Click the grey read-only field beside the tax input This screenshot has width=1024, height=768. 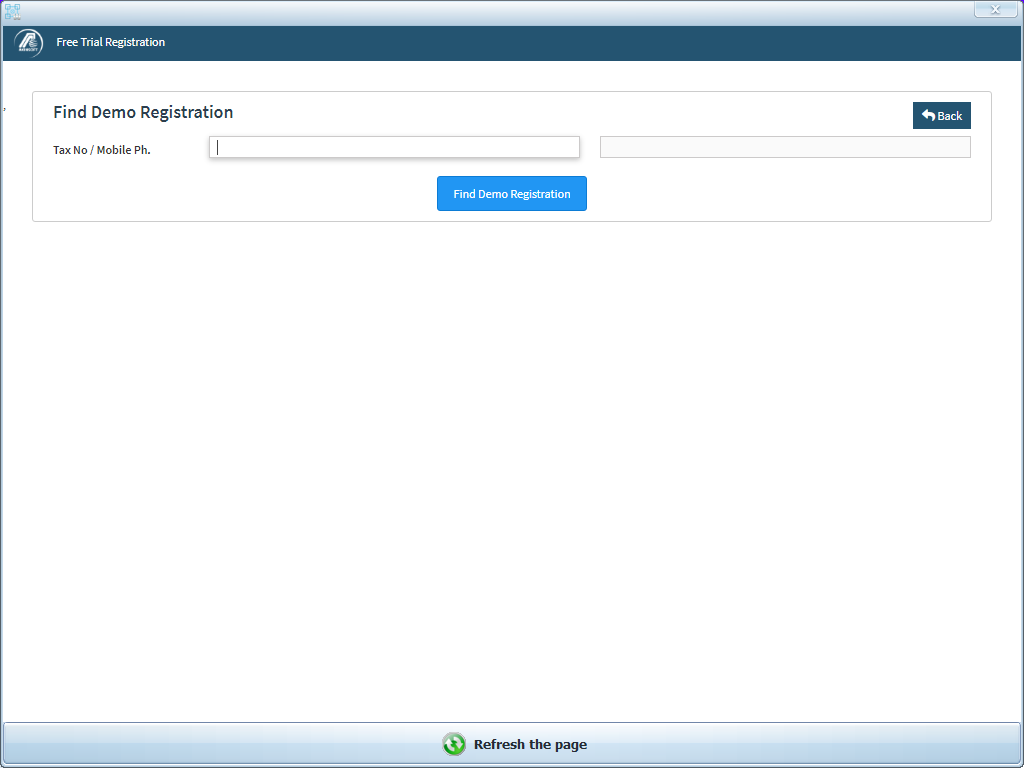tap(785, 147)
